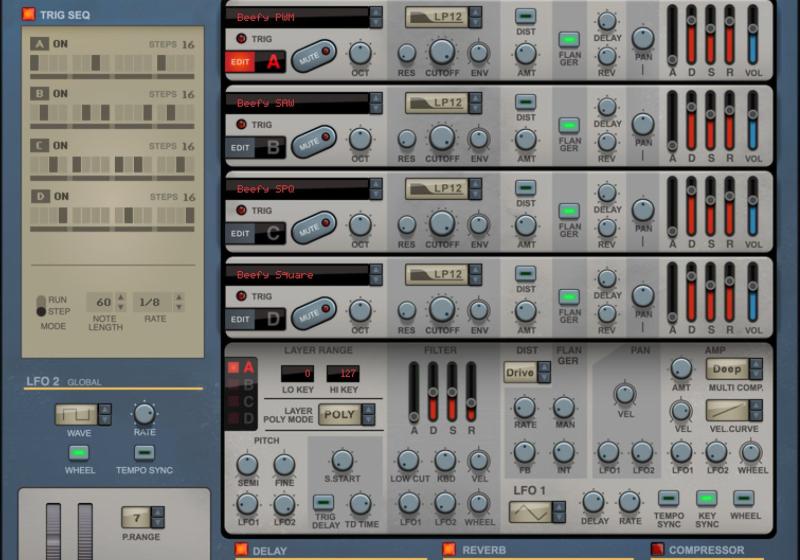Click the EDIT button for layer D
This screenshot has width=800, height=560.
(240, 319)
